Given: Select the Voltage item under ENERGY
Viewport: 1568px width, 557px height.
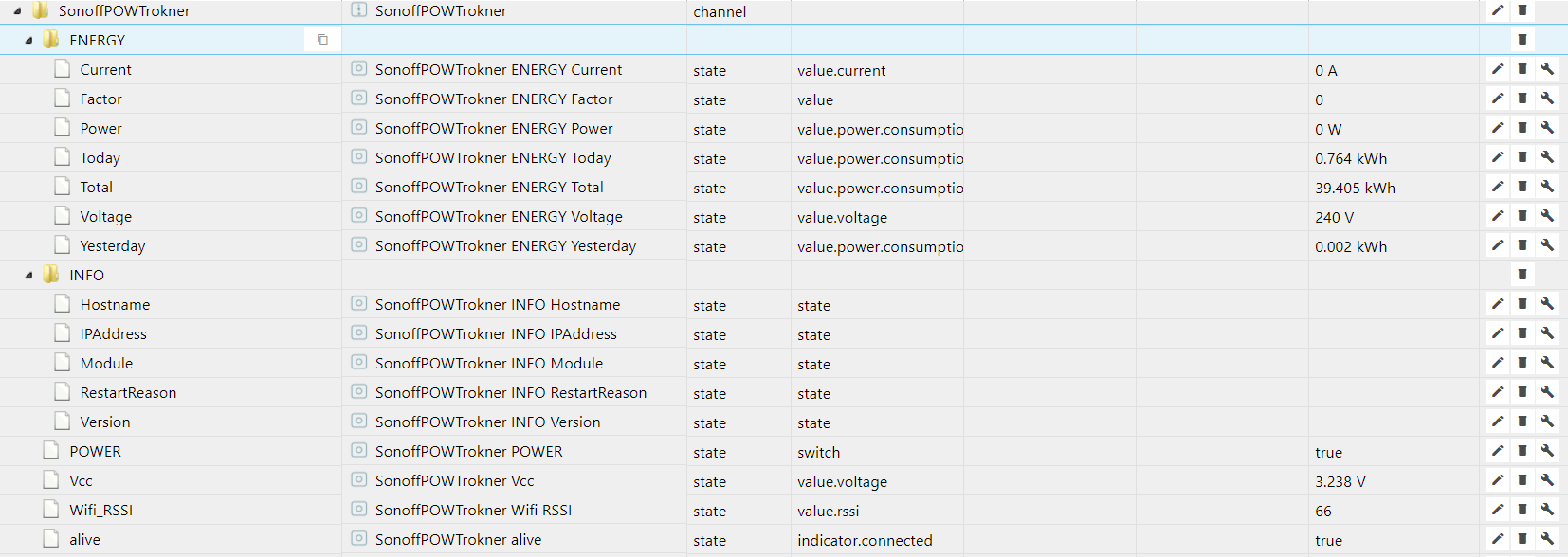Looking at the screenshot, I should (105, 217).
